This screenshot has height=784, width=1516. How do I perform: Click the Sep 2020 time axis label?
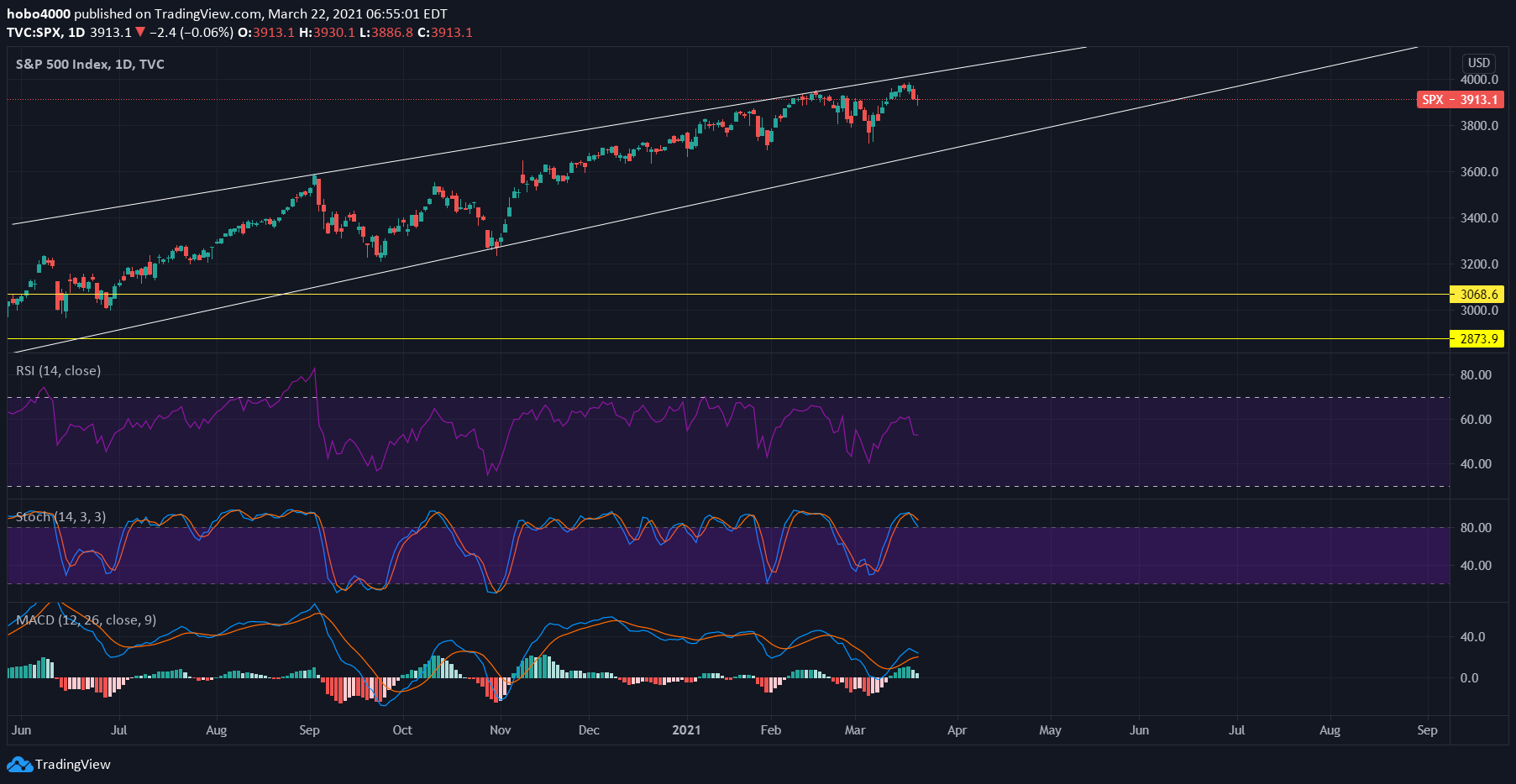309,730
